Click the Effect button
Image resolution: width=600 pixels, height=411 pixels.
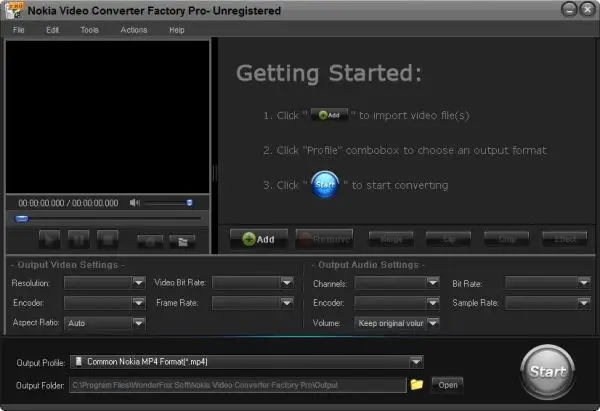(565, 239)
